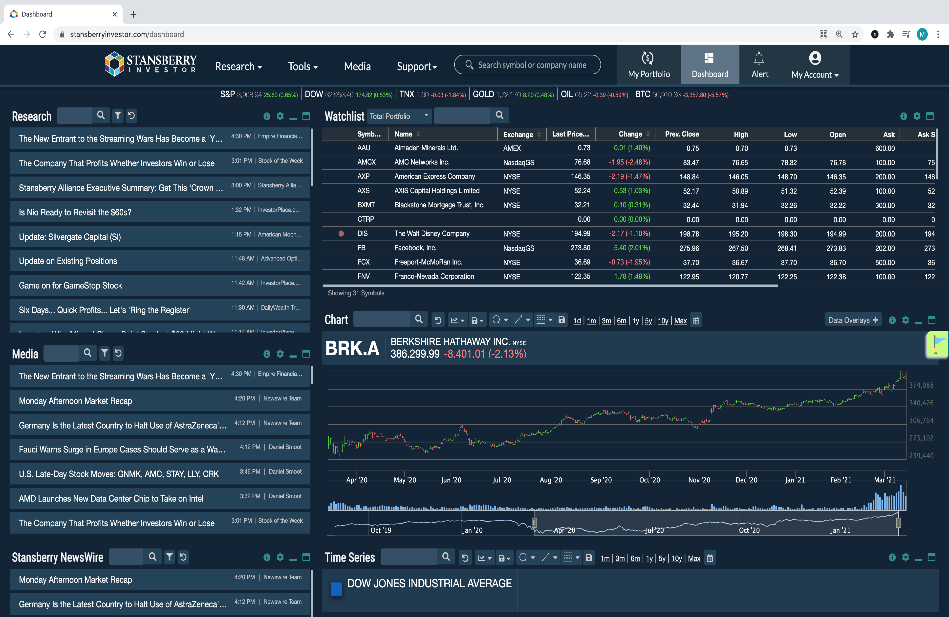Click the chart range navigator left handle
Viewport: 949px width, 617px height.
pos(534,523)
